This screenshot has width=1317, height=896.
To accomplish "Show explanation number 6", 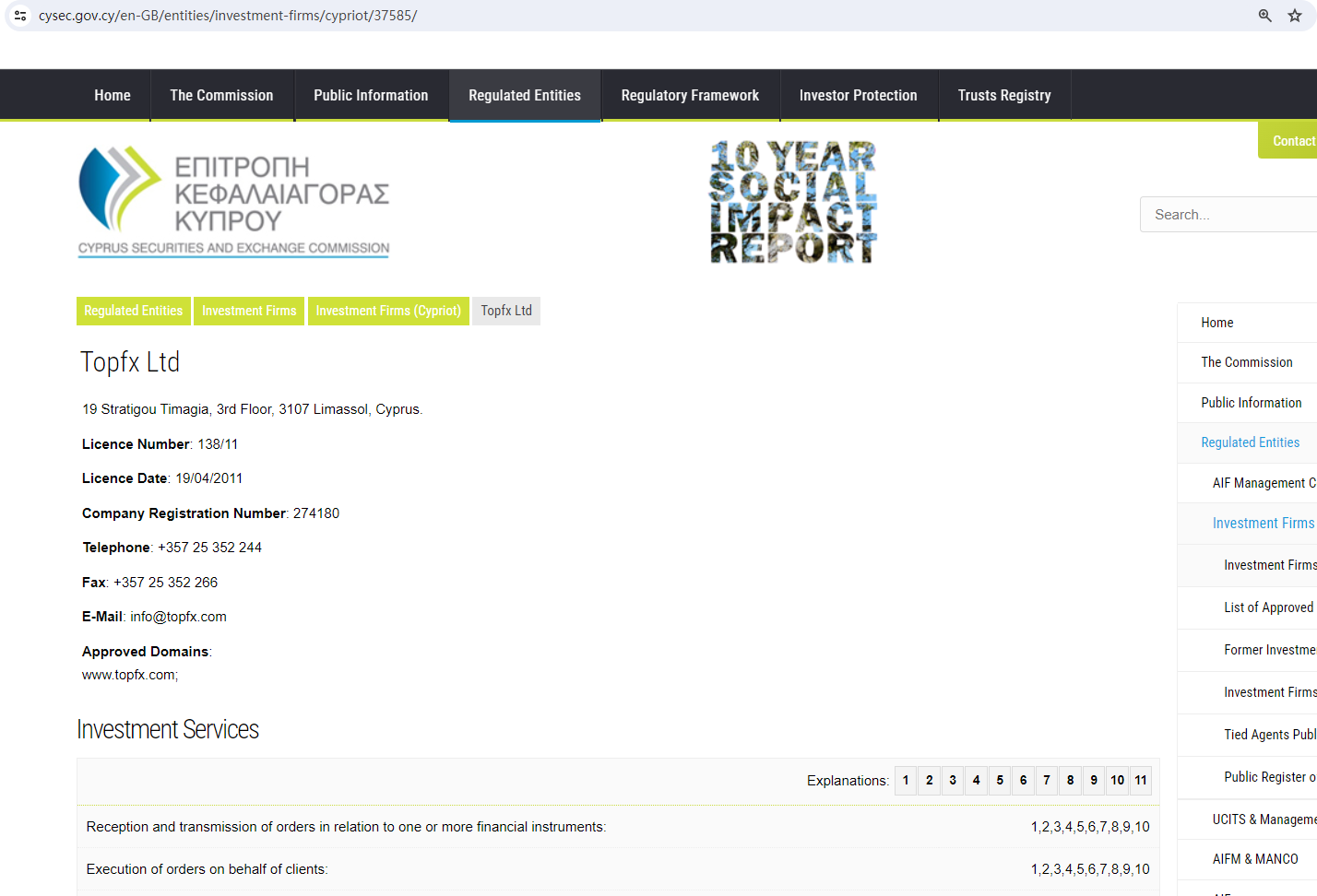I will coord(1024,781).
